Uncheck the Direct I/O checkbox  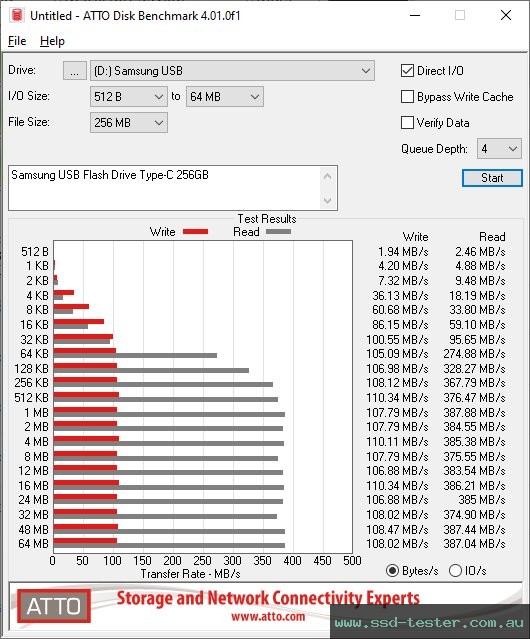click(407, 71)
